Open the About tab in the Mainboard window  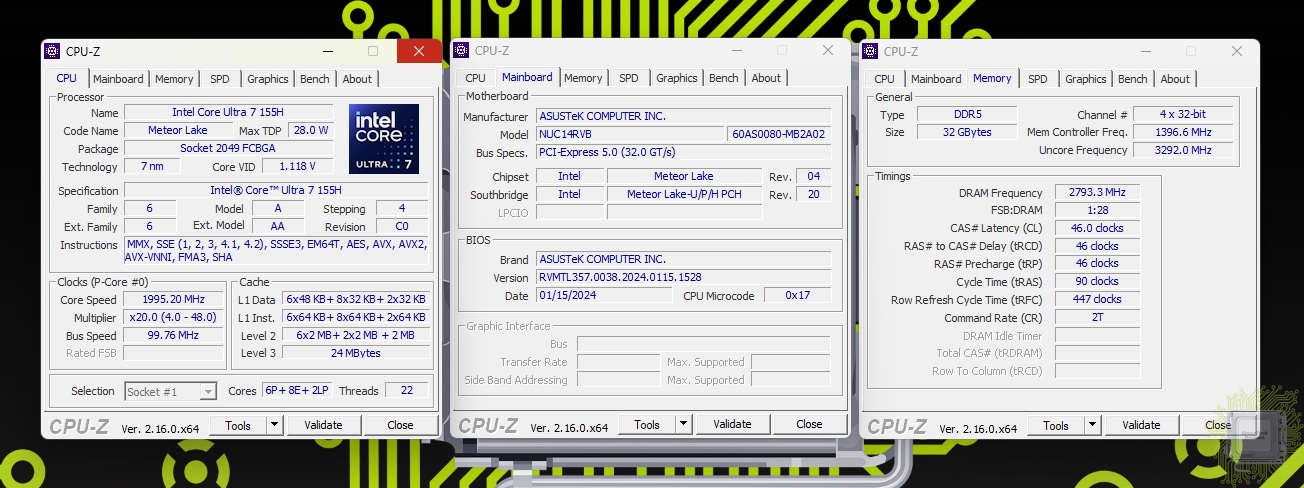click(x=766, y=78)
